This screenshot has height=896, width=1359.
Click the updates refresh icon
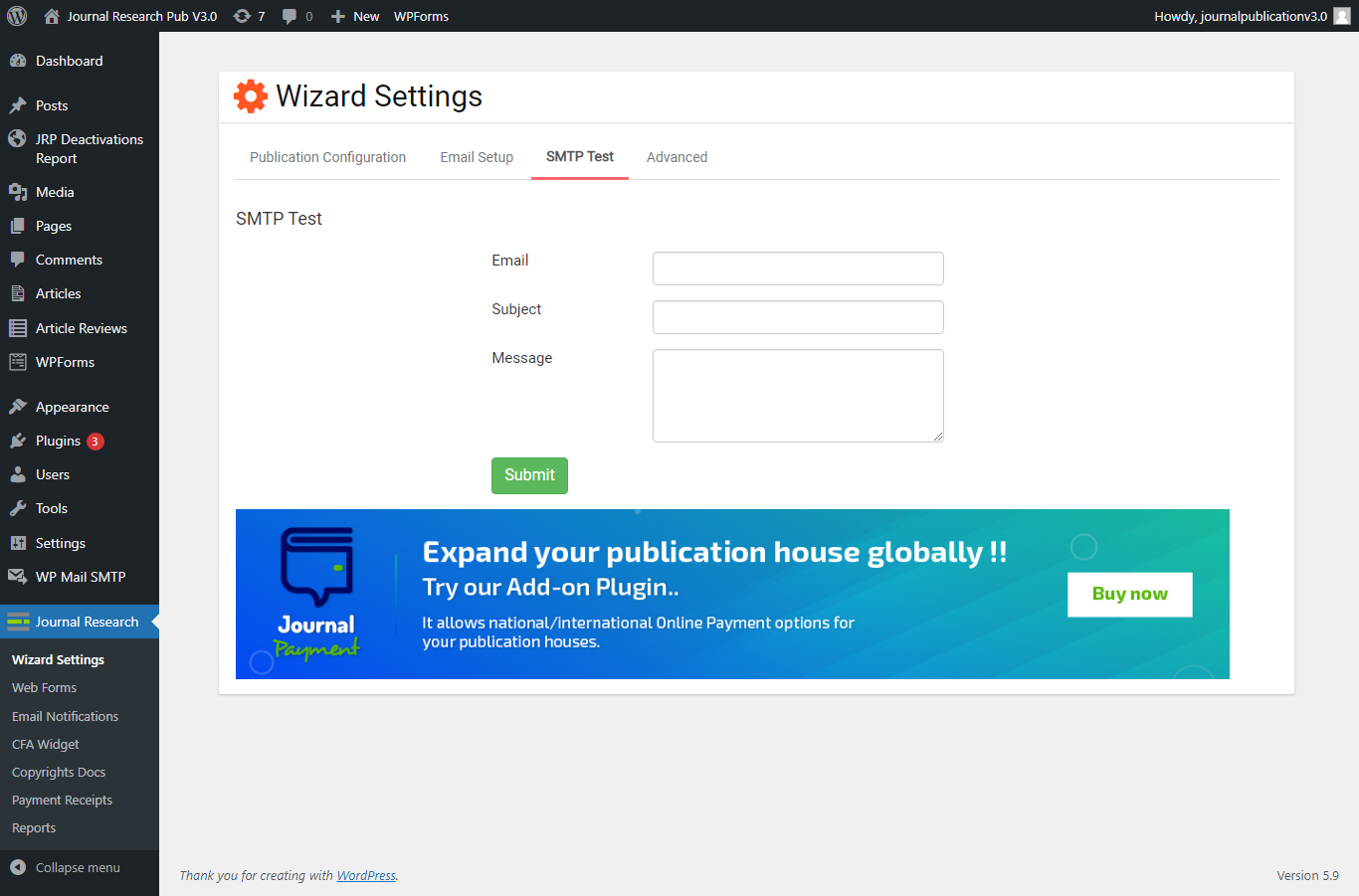242,16
